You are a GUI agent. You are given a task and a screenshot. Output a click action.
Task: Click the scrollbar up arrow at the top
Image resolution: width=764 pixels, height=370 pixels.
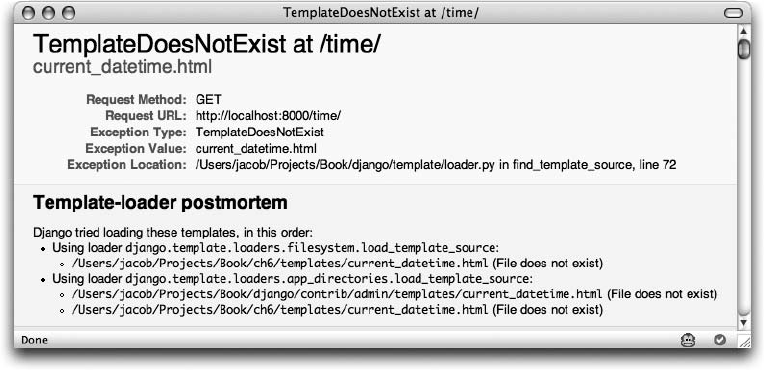coord(744,31)
